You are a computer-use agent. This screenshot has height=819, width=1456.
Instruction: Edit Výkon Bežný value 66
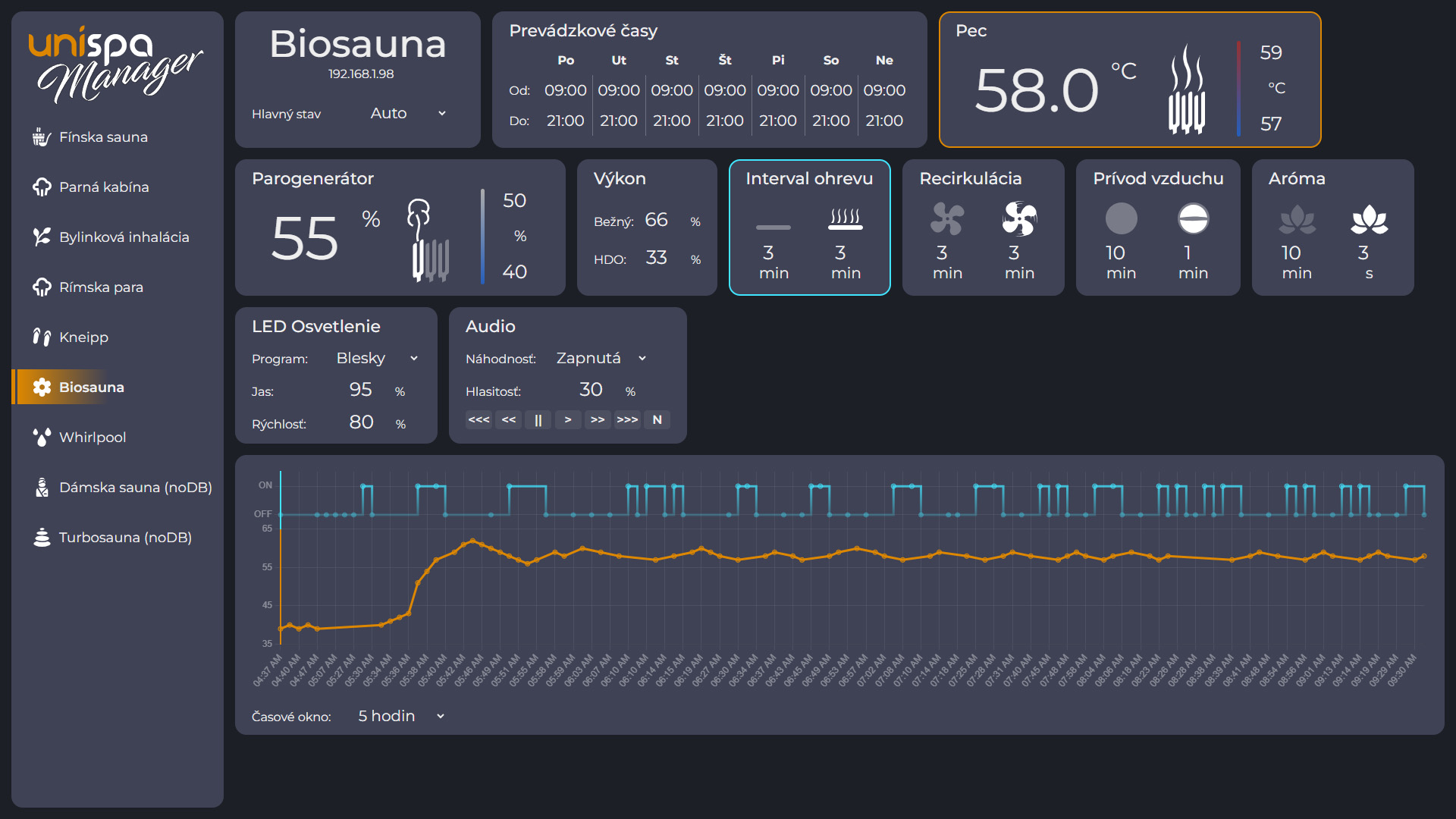[x=656, y=220]
